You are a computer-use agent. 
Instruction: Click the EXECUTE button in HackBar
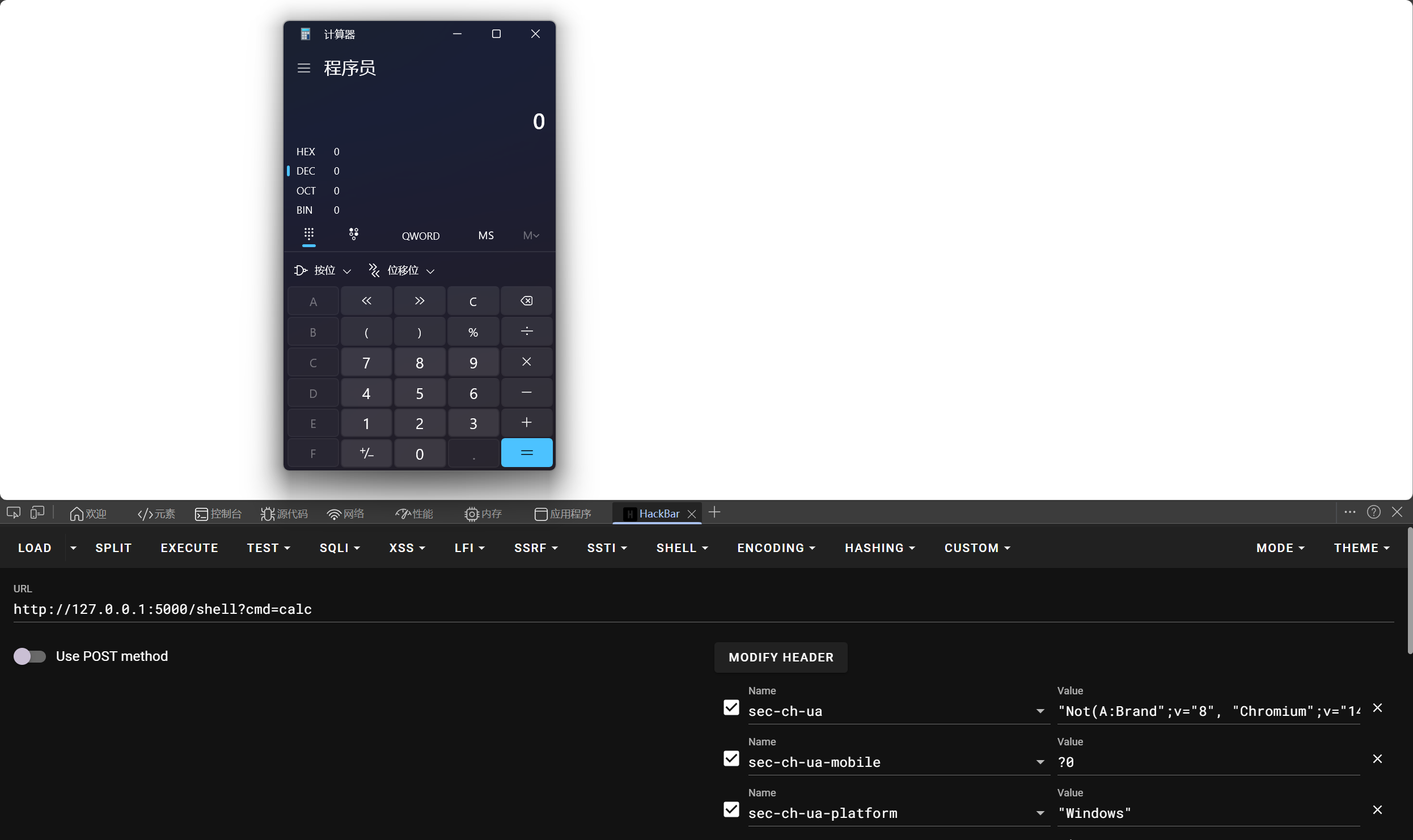pos(189,548)
